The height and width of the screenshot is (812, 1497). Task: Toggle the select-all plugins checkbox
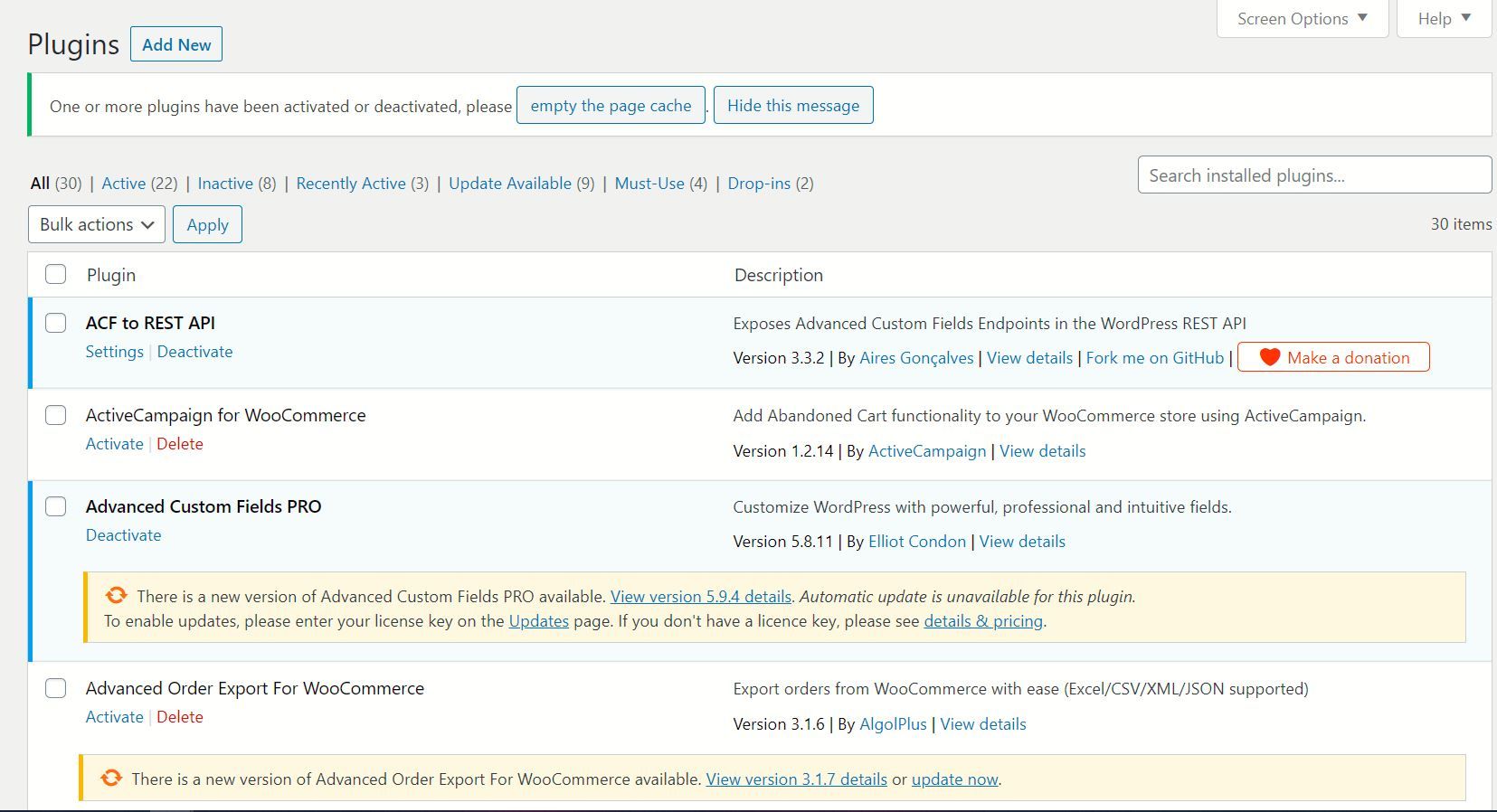56,274
